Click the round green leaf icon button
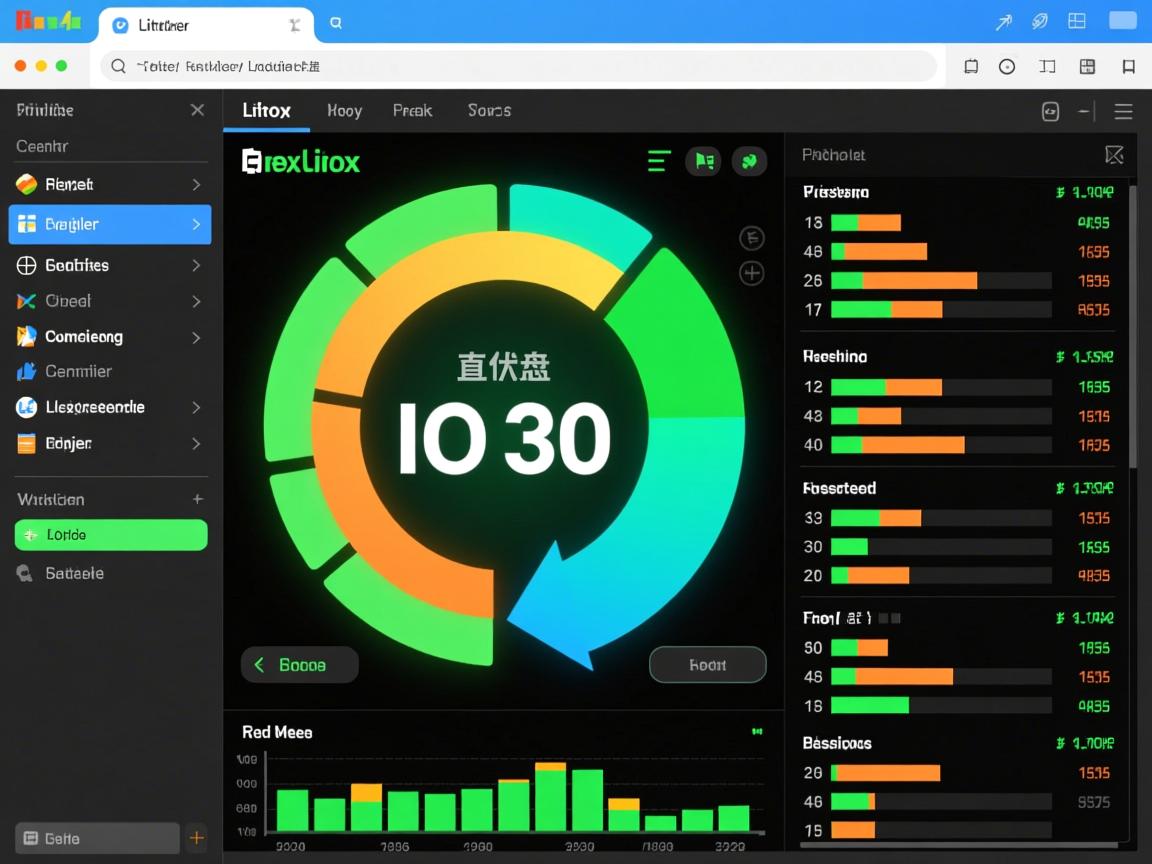Viewport: 1152px width, 864px height. pyautogui.click(x=749, y=161)
